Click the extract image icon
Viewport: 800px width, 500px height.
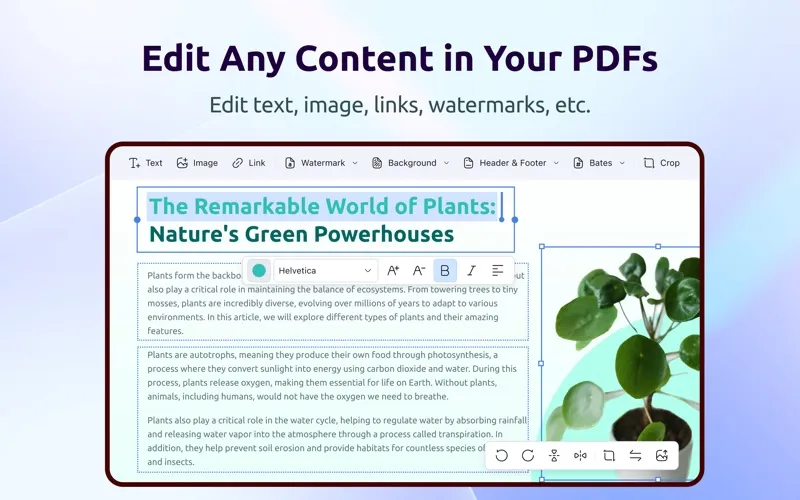(x=662, y=456)
